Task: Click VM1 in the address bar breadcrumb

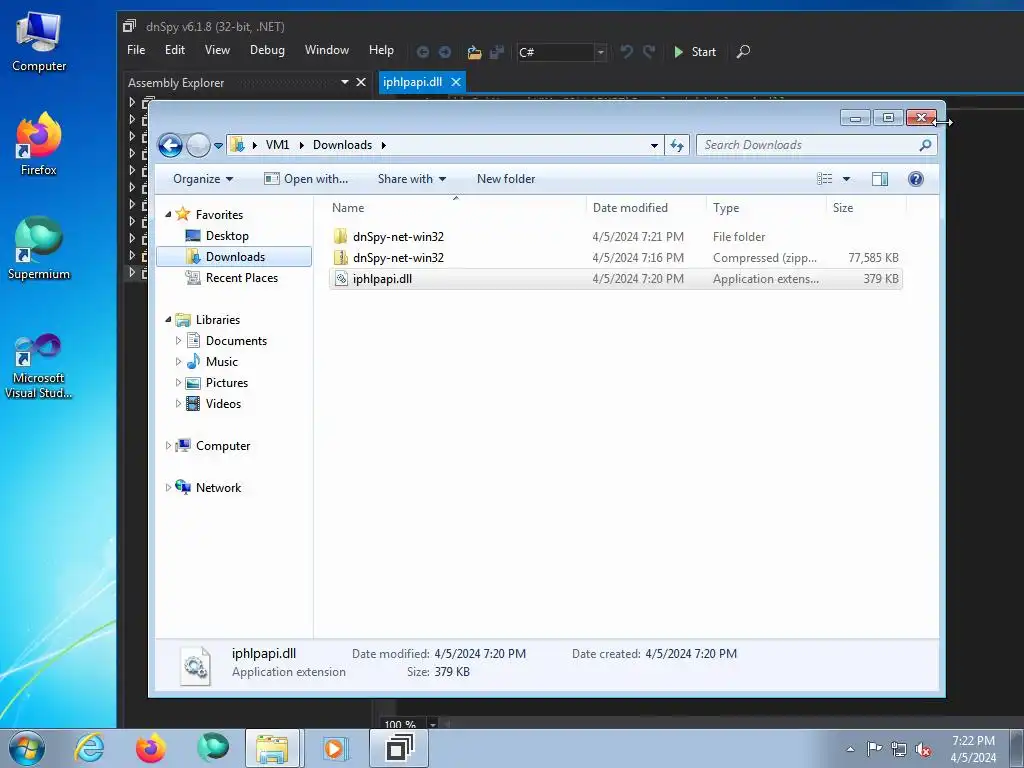Action: [277, 145]
